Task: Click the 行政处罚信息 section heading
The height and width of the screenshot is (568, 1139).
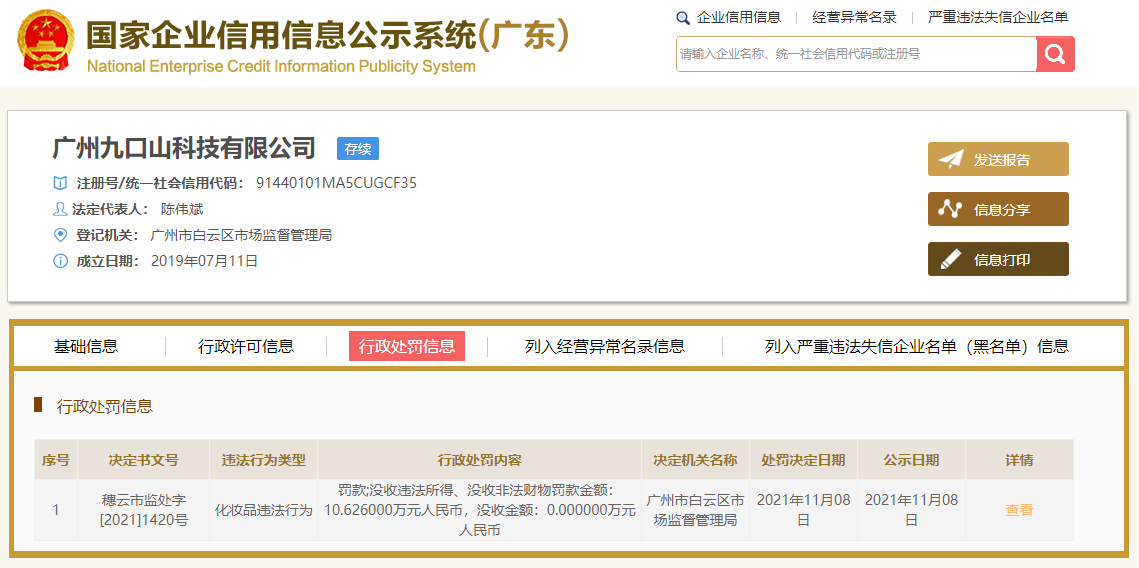Action: click(105, 406)
